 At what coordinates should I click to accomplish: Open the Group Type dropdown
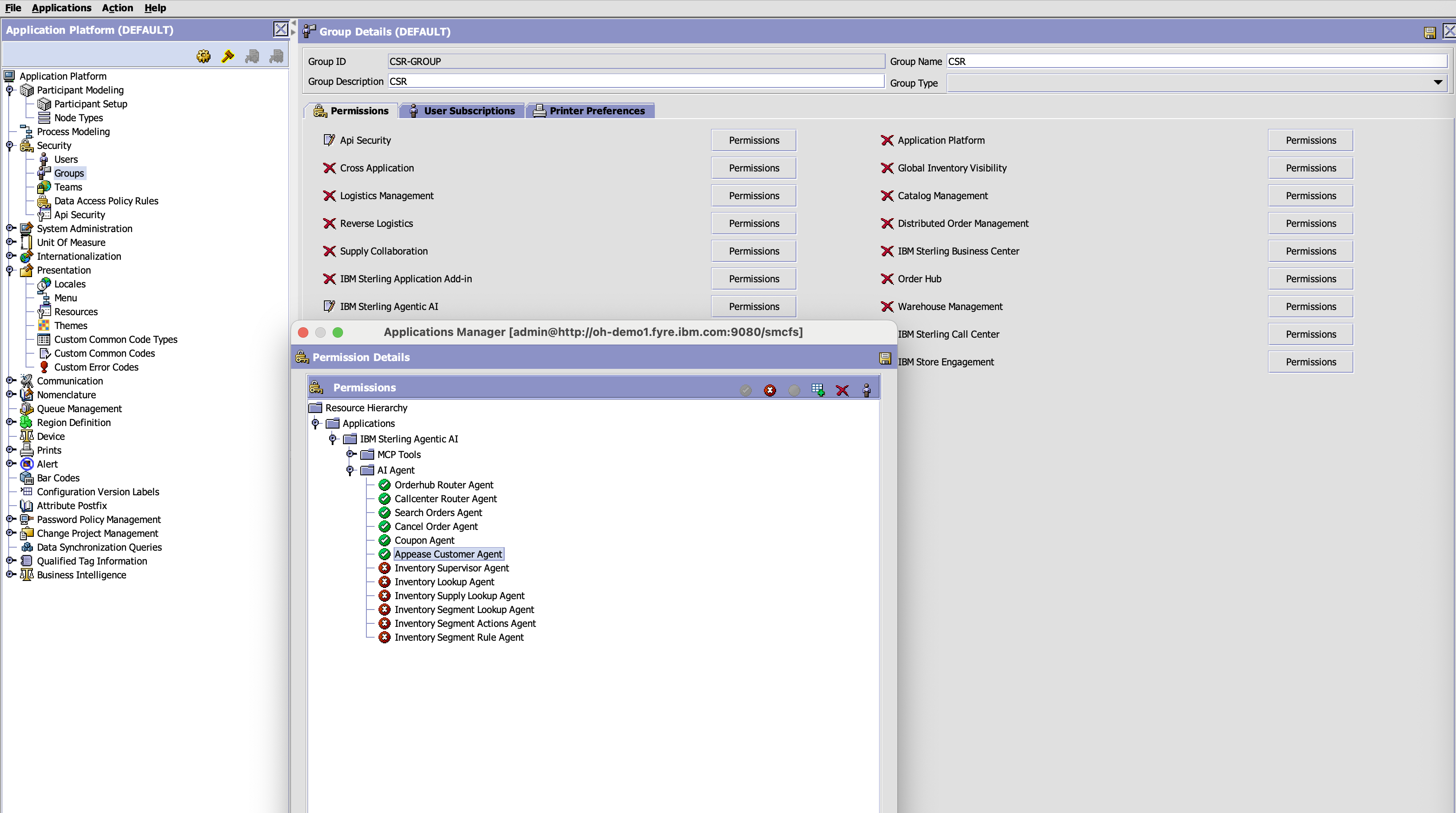1438,83
